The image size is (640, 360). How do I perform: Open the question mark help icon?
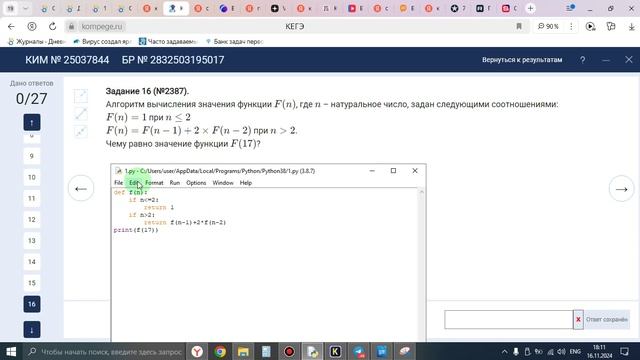(x=582, y=60)
